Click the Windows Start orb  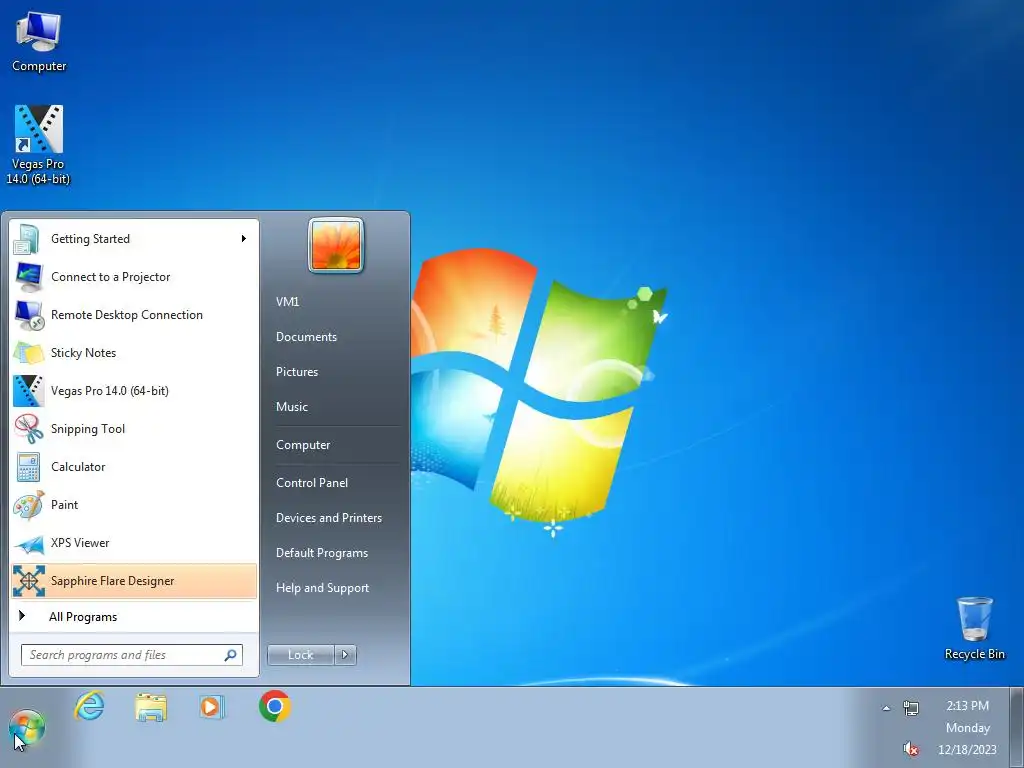27,727
